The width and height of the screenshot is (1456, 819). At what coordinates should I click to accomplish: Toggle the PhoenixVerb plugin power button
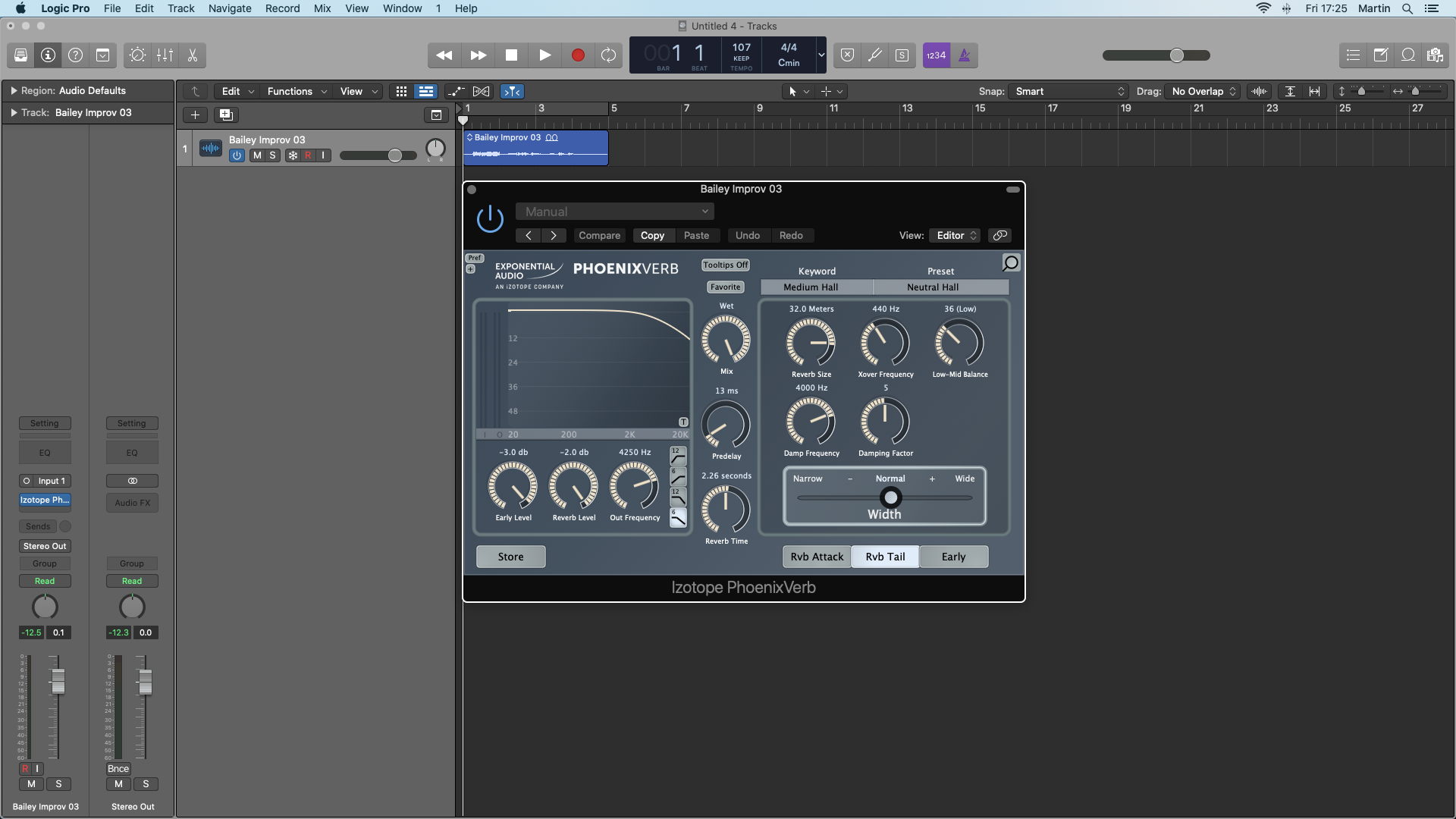click(490, 219)
